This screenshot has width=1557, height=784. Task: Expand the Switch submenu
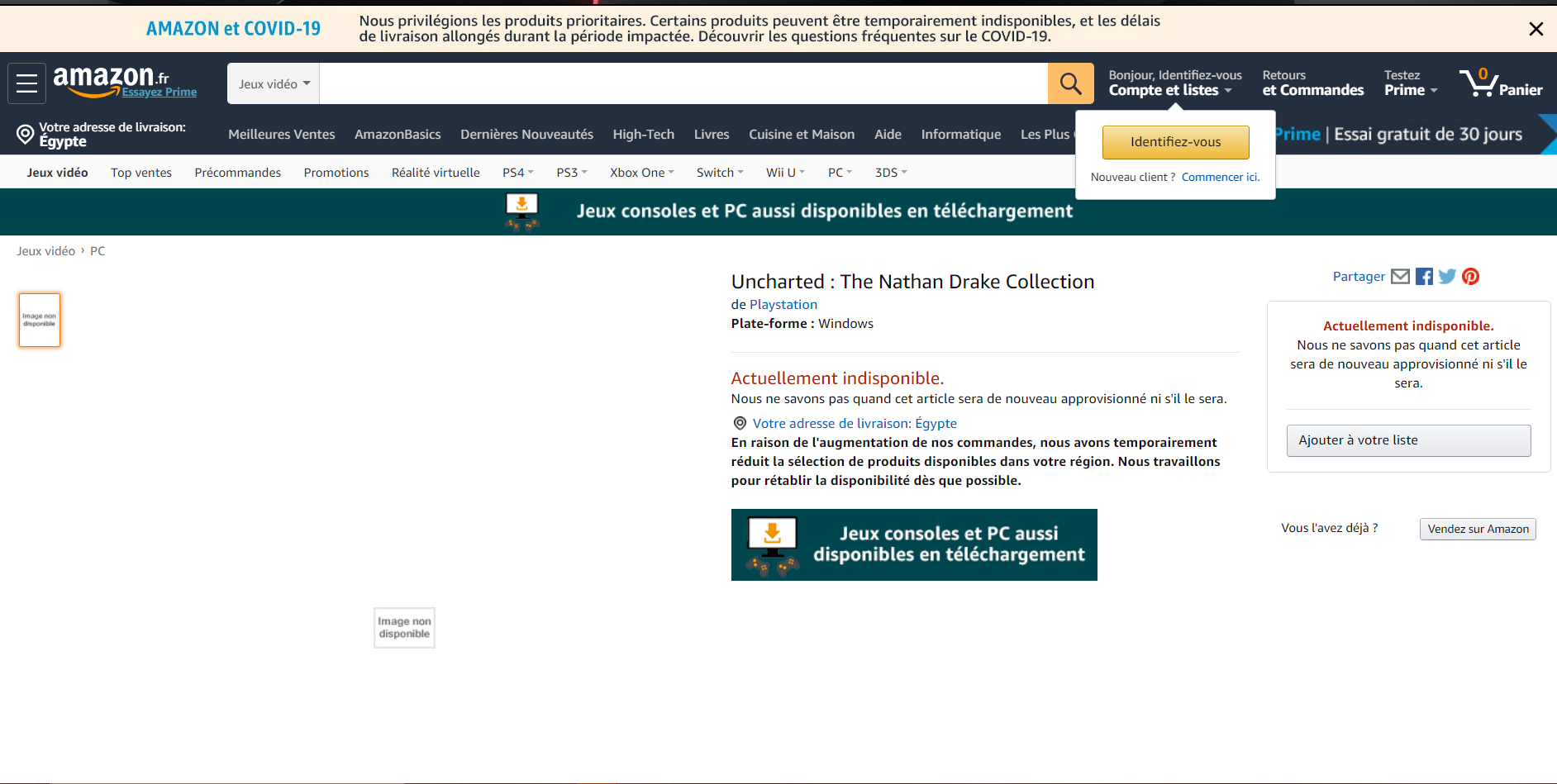coord(720,173)
